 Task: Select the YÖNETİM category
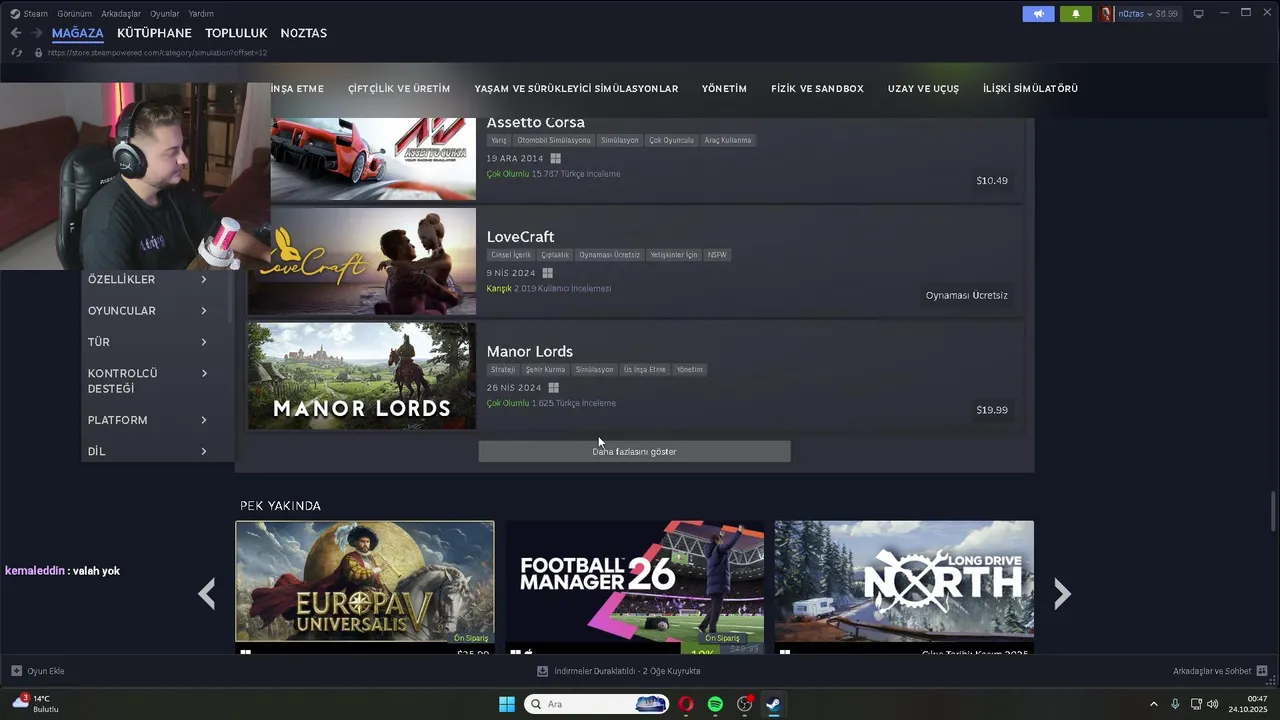click(x=725, y=89)
